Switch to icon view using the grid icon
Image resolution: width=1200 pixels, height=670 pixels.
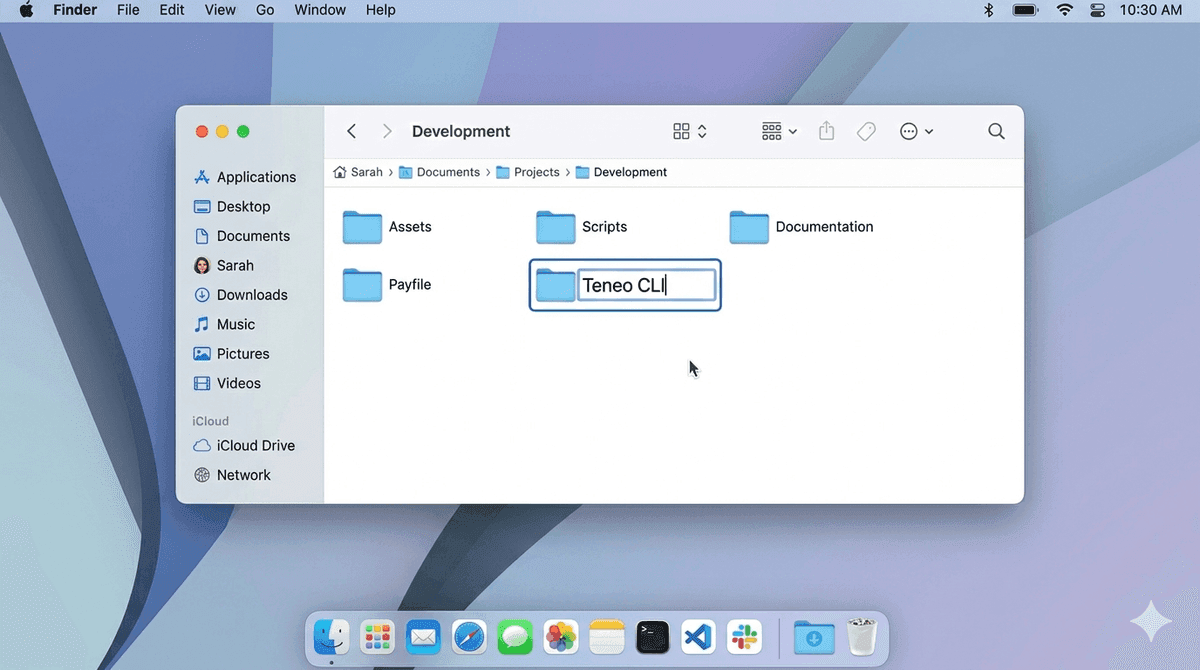tap(681, 131)
